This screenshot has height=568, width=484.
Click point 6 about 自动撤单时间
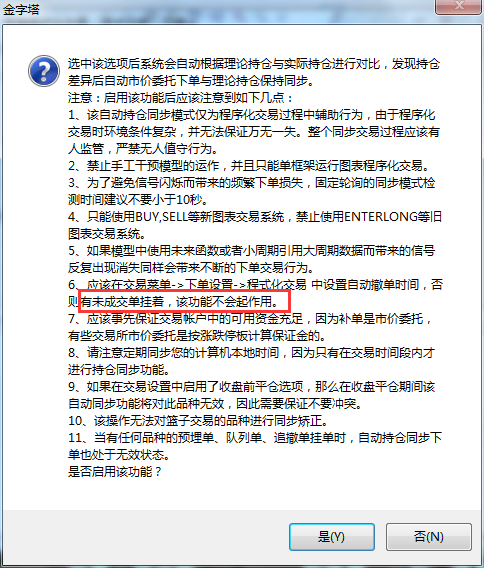[255, 293]
